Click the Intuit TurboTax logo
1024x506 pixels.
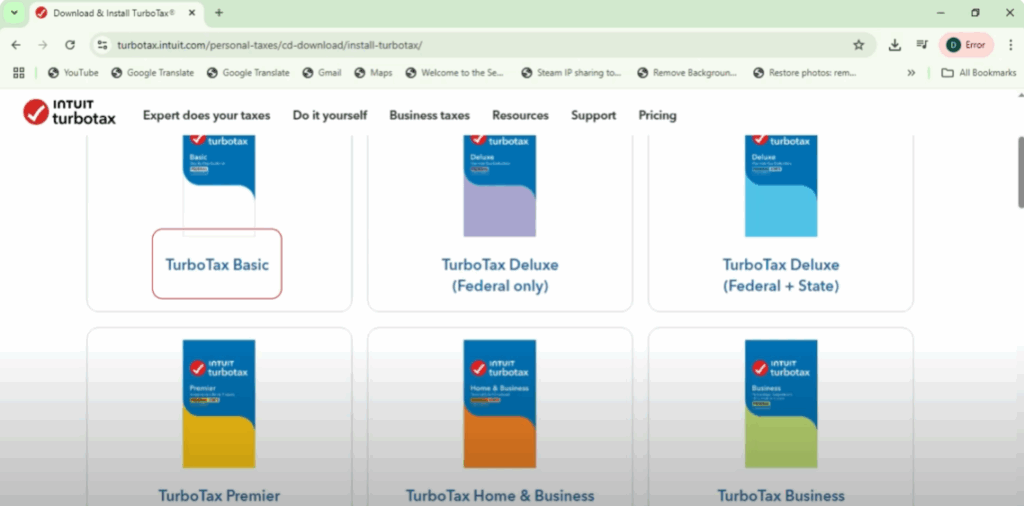click(69, 112)
